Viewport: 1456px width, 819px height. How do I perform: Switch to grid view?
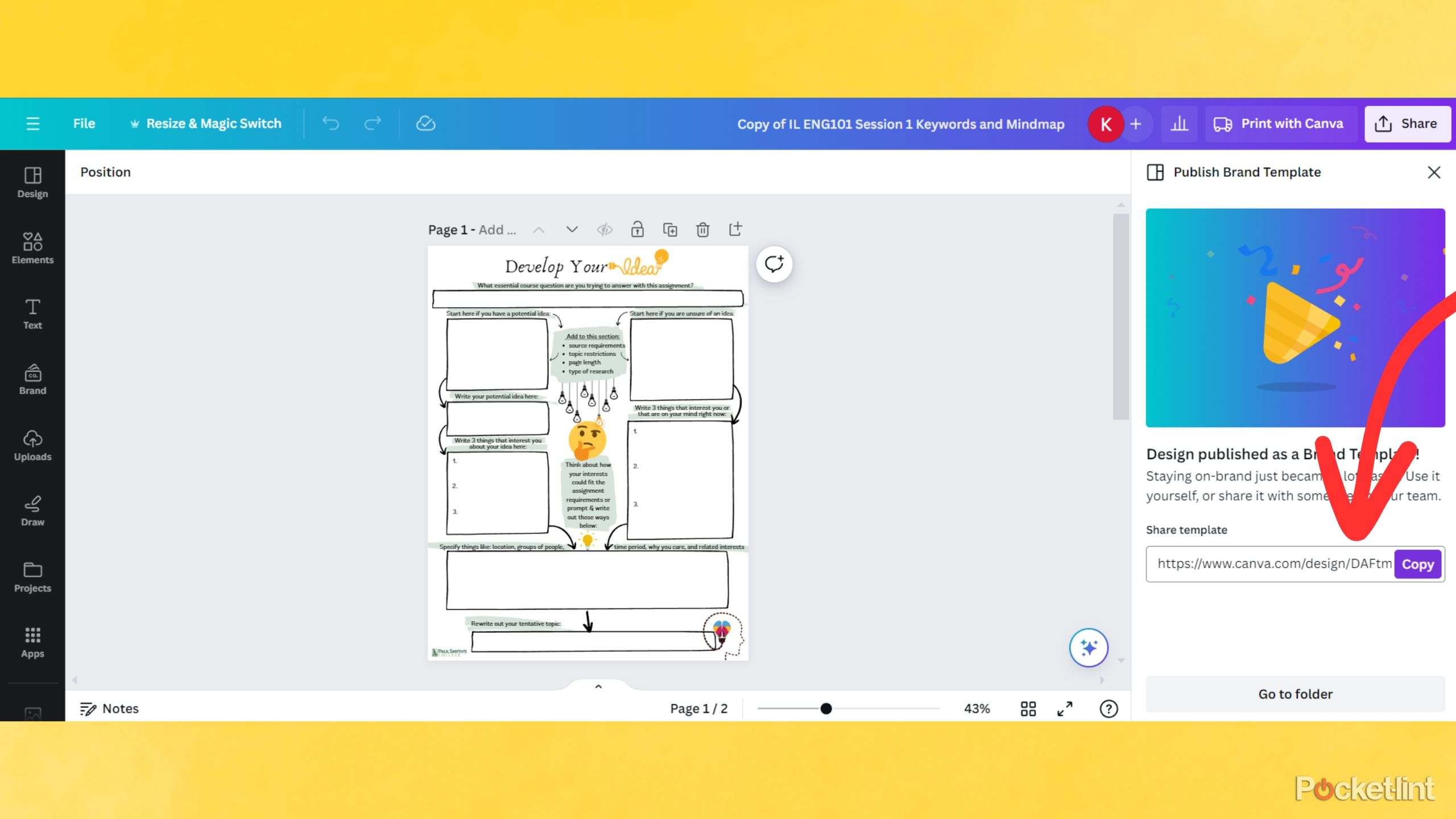(1028, 709)
